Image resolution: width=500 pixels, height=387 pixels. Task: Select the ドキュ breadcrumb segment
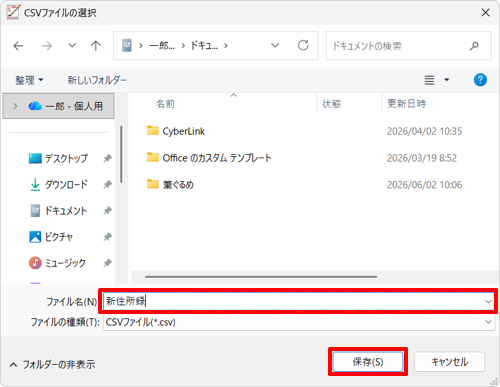click(204, 46)
